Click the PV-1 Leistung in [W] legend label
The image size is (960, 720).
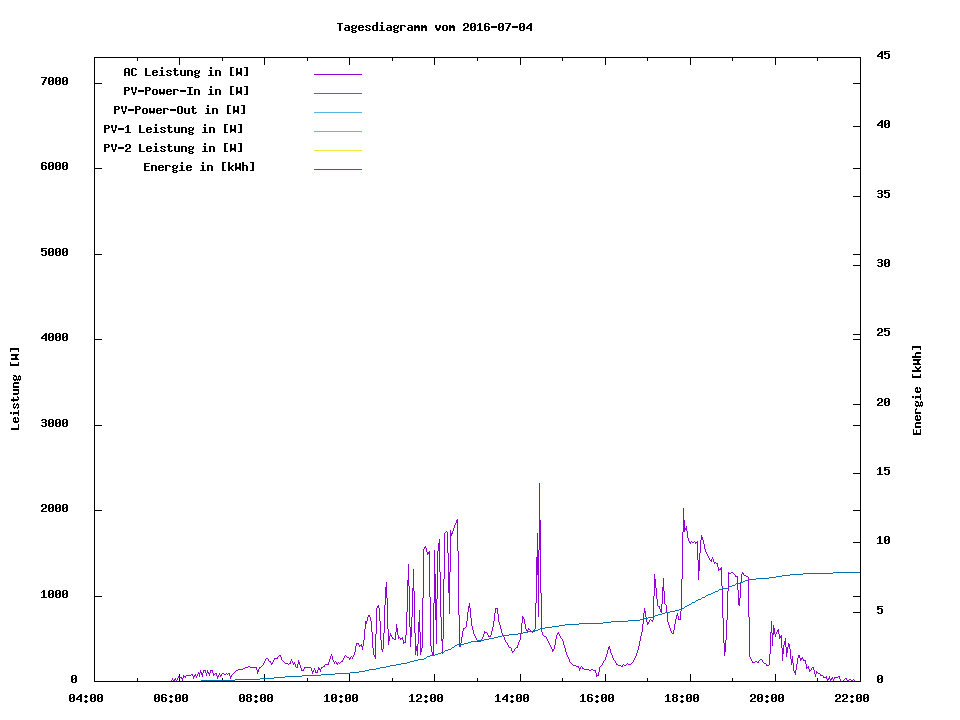[x=173, y=129]
